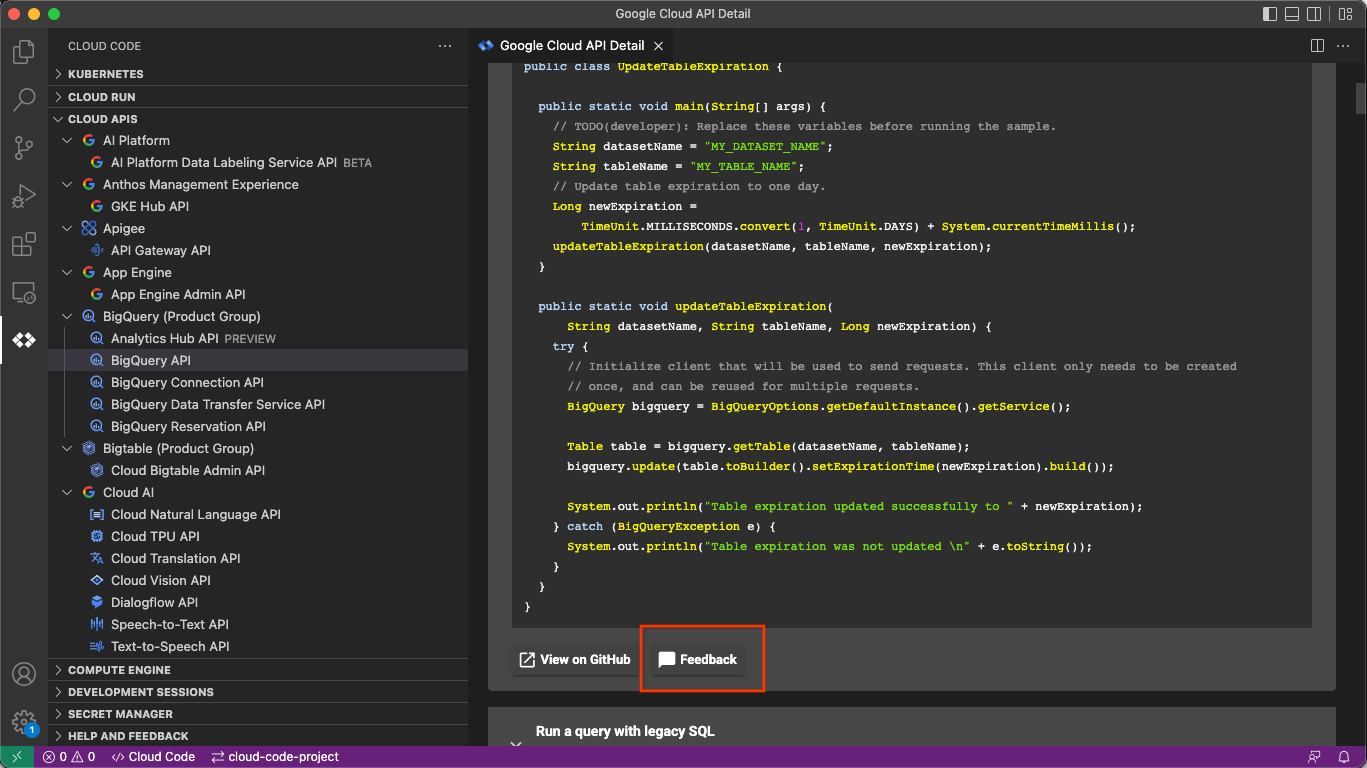1367x768 pixels.
Task: Show errors and warnings in status bar
Action: (69, 757)
